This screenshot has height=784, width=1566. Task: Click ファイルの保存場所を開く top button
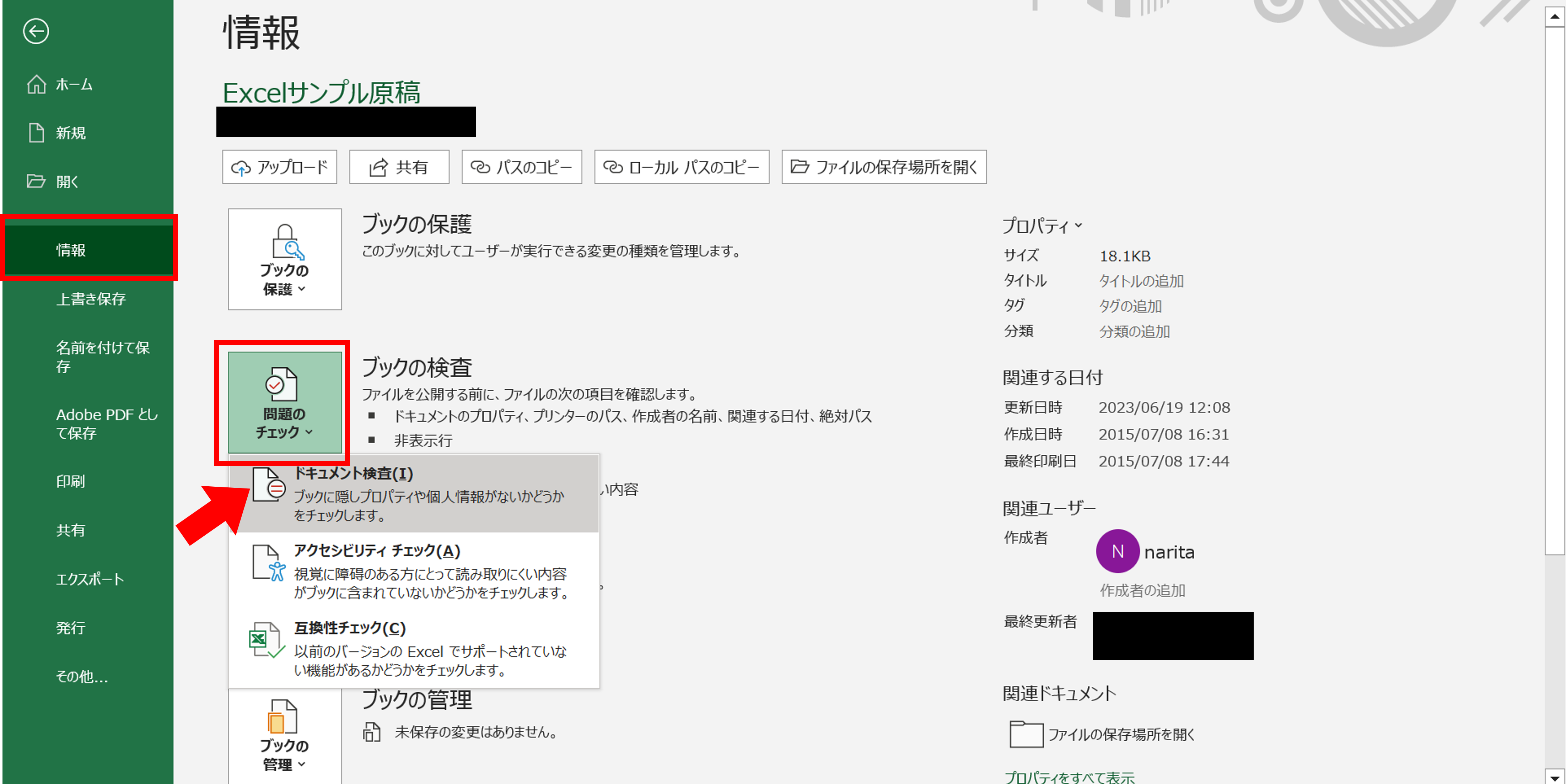(884, 167)
